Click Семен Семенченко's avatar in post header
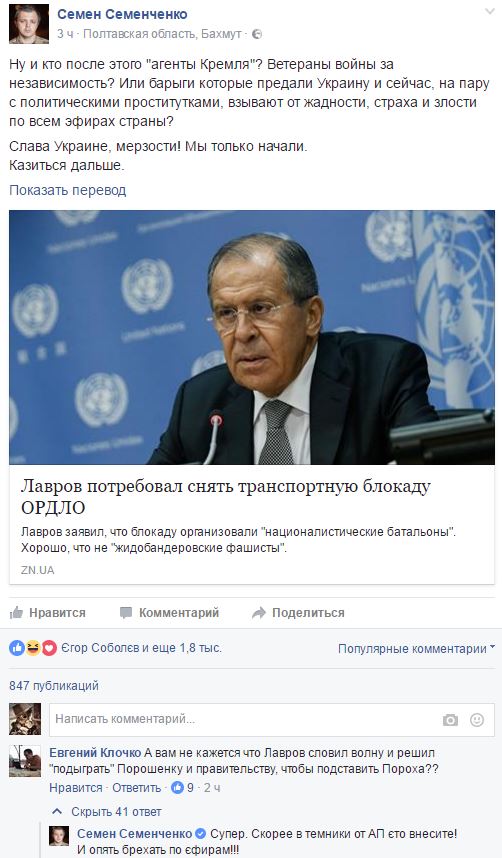The width and height of the screenshot is (502, 858). [29, 24]
